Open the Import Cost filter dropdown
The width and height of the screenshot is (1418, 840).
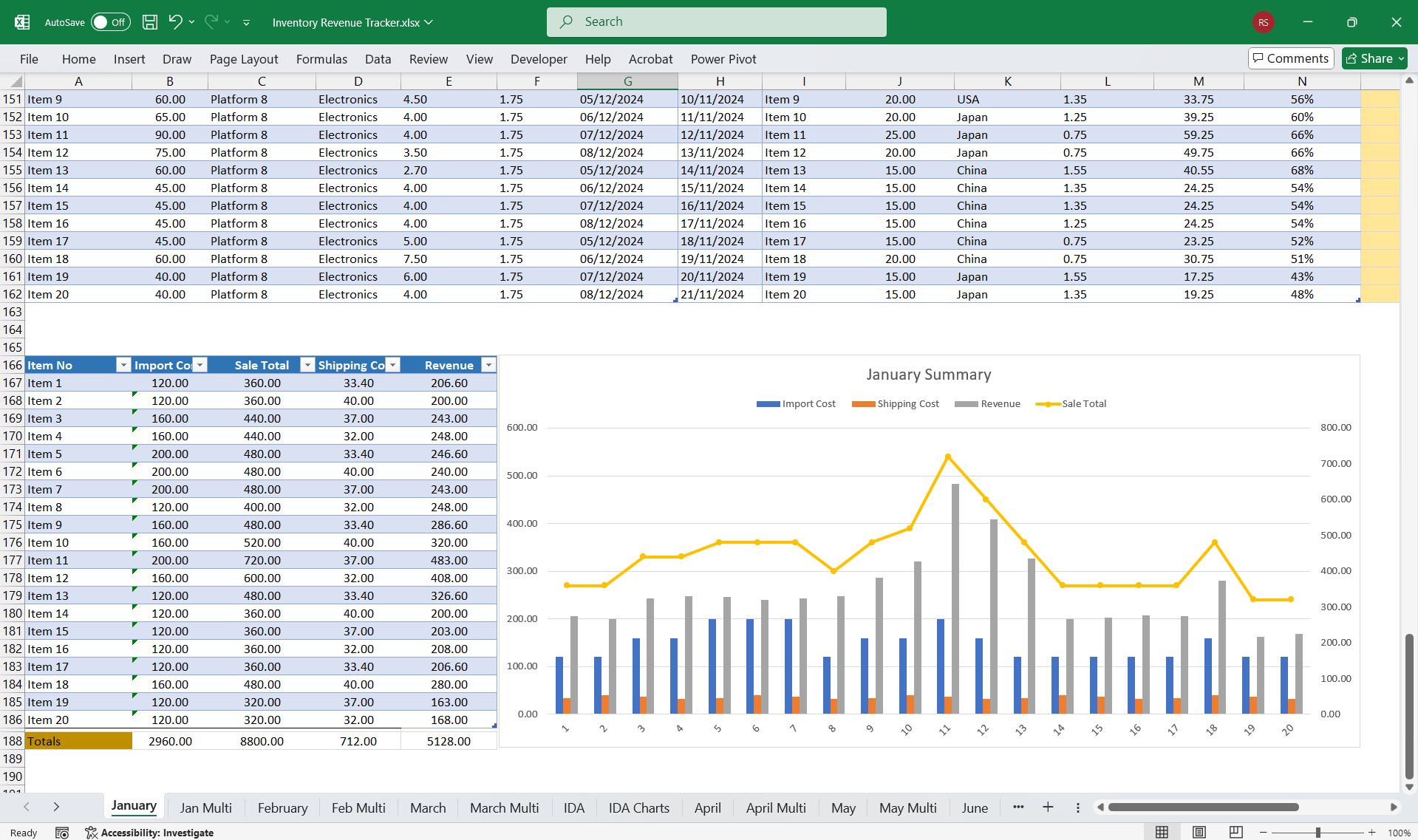pyautogui.click(x=200, y=365)
